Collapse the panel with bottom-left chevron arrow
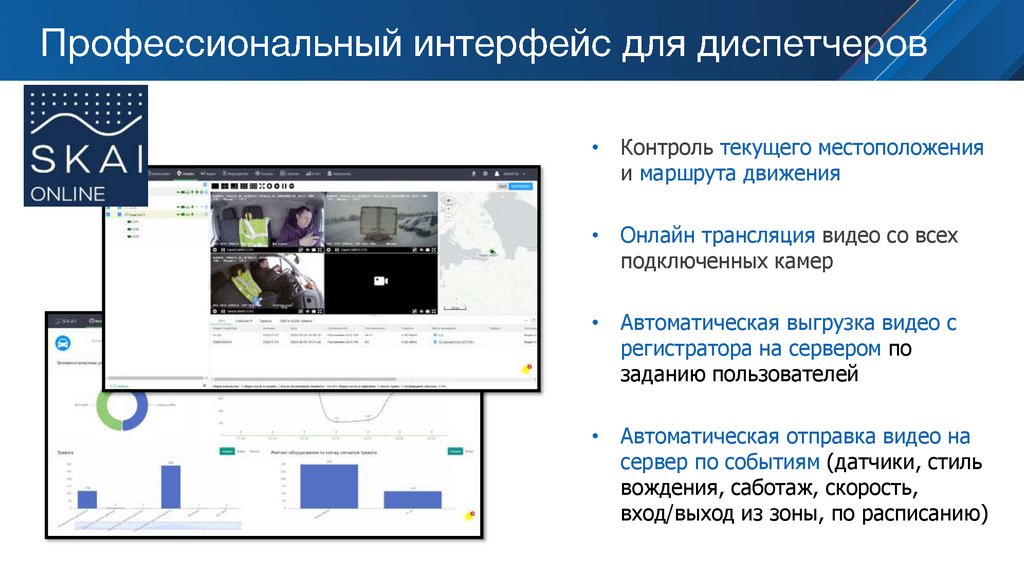This screenshot has width=1024, height=574. 204,385
